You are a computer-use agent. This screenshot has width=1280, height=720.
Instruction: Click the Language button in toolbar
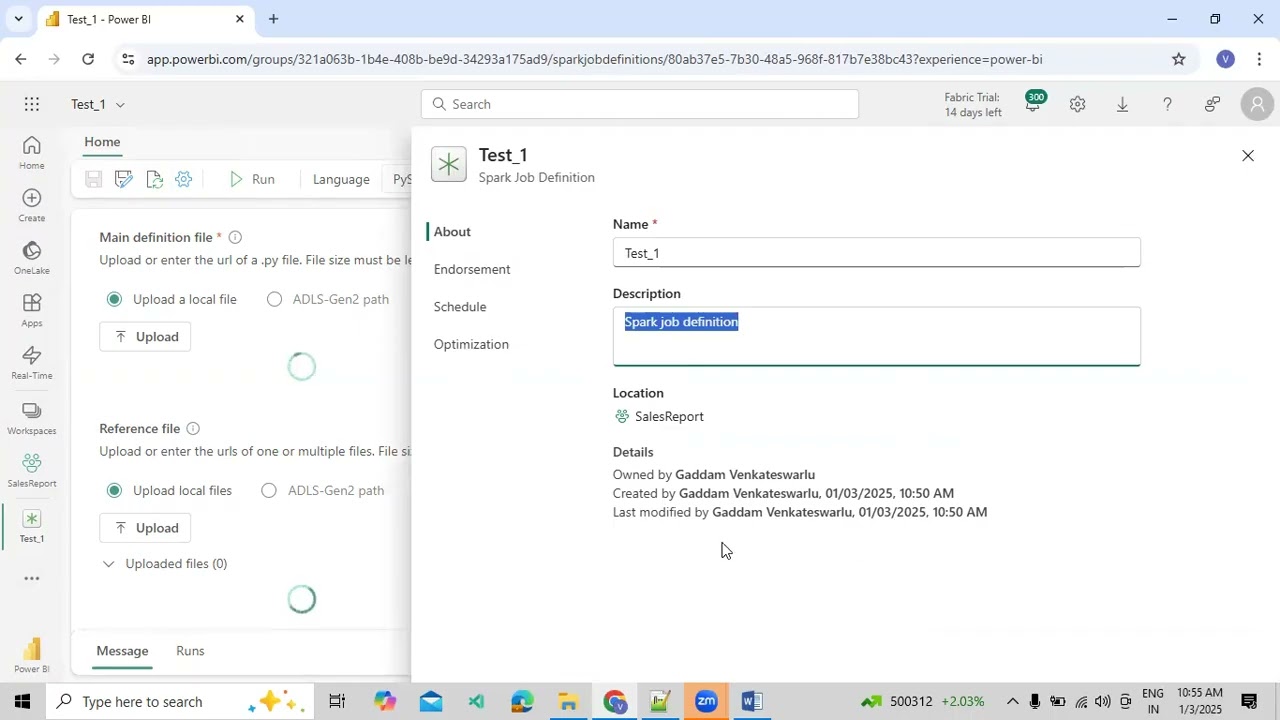(x=341, y=179)
